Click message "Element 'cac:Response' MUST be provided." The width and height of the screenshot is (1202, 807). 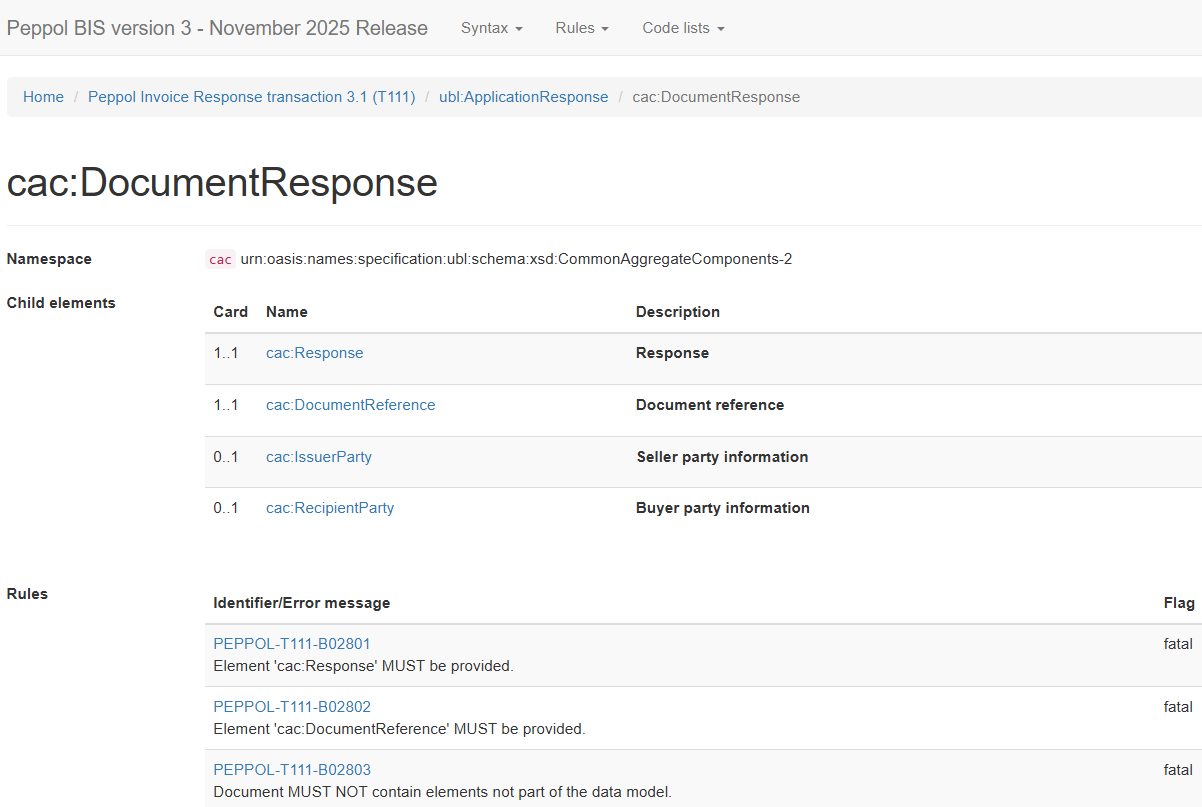pos(364,666)
